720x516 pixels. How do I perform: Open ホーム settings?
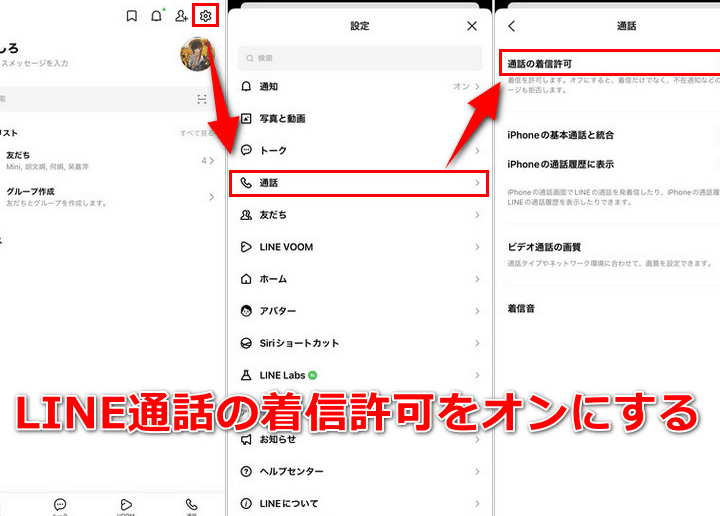click(x=360, y=279)
